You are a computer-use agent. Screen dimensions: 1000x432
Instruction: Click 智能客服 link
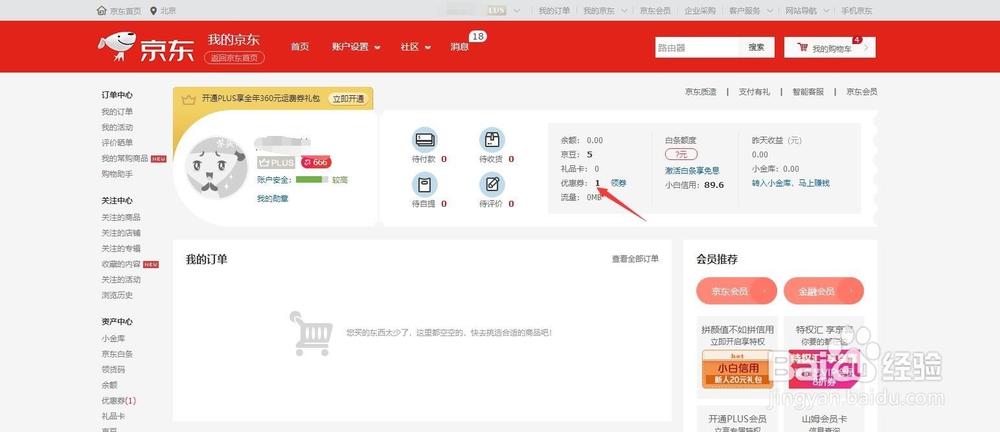[808, 91]
